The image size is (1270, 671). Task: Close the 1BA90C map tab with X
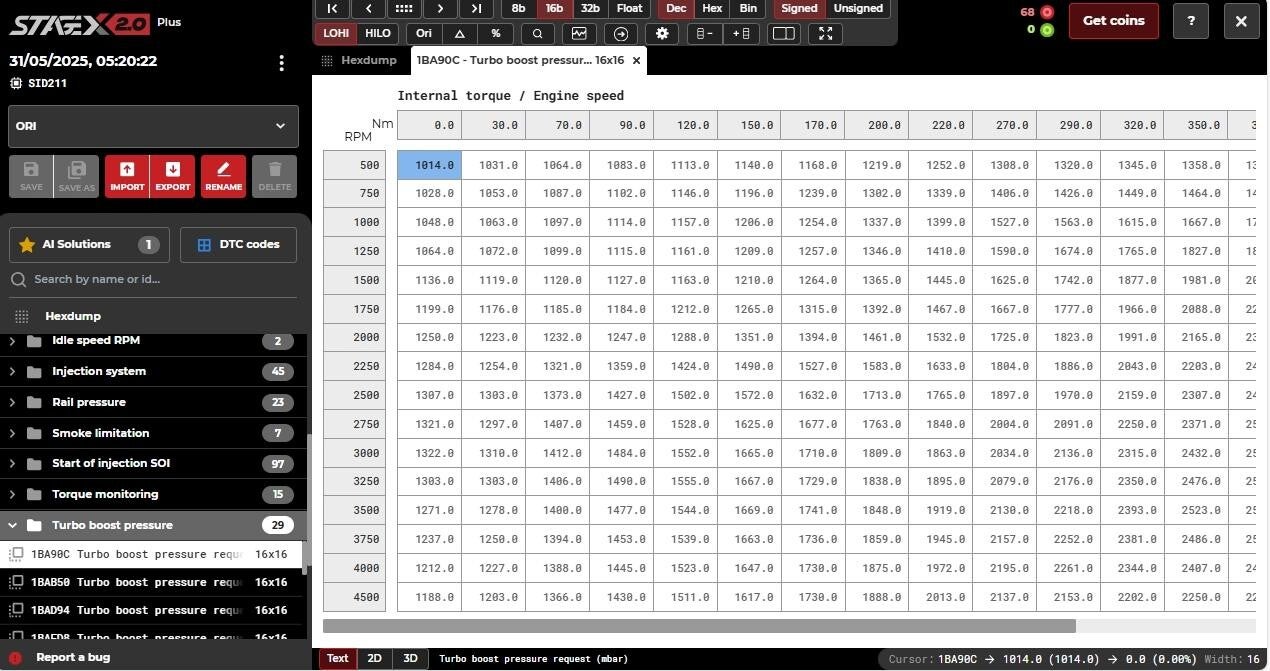(636, 60)
